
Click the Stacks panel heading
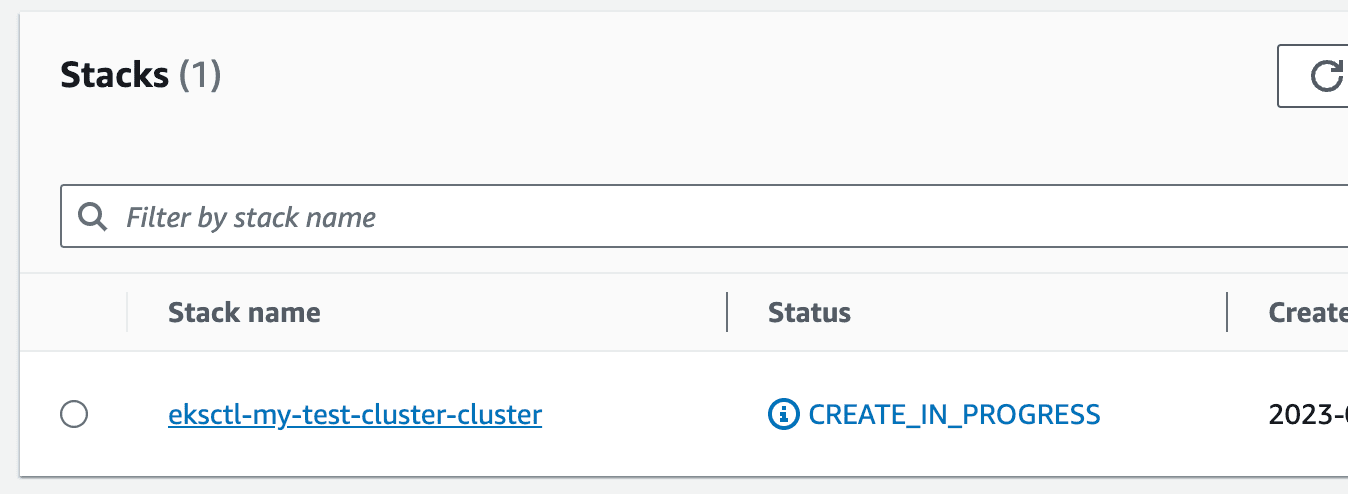click(x=114, y=75)
